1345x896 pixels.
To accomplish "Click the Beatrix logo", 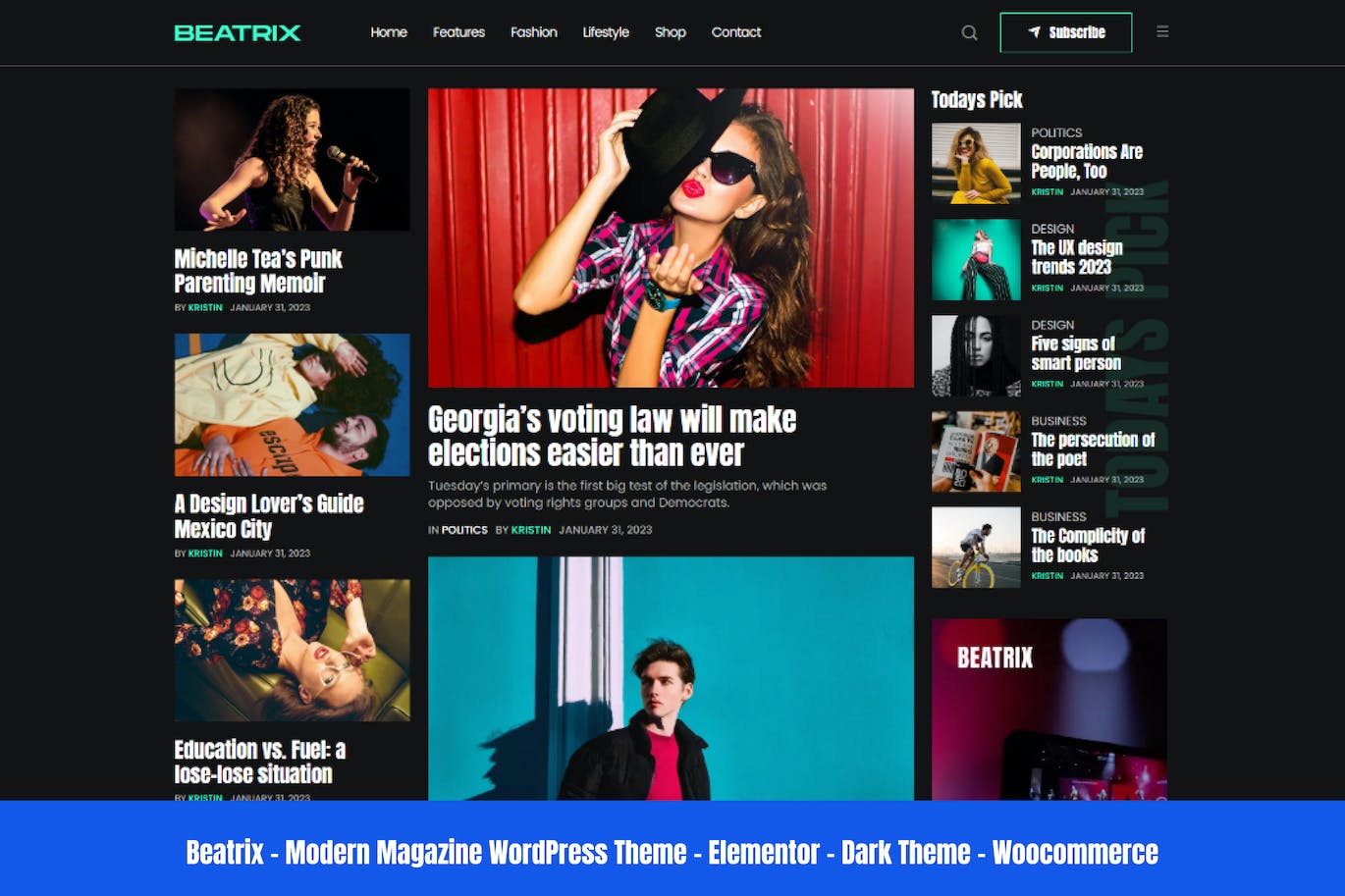I will 238,32.
